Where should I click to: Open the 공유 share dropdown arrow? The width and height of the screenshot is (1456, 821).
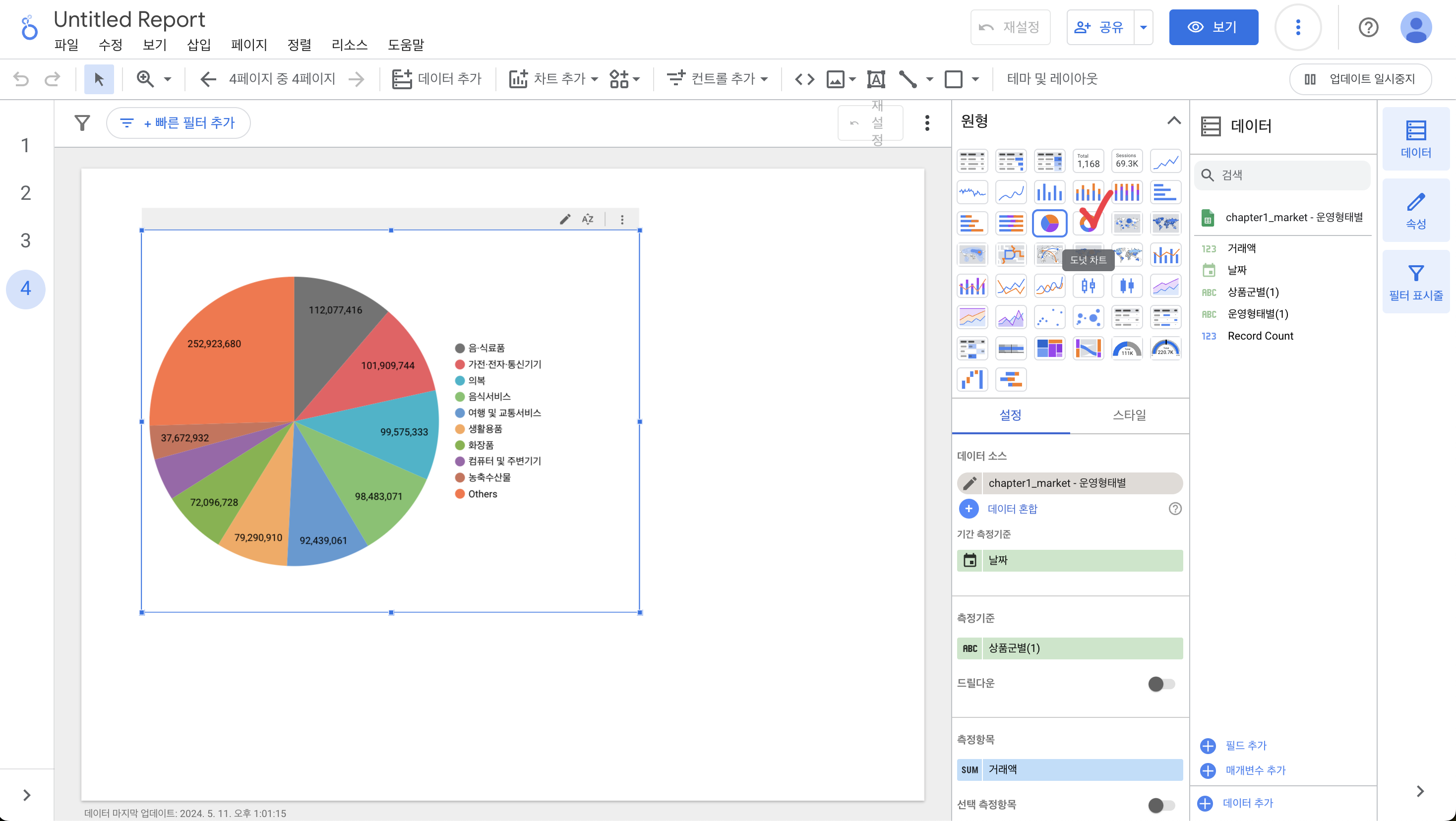click(x=1143, y=27)
